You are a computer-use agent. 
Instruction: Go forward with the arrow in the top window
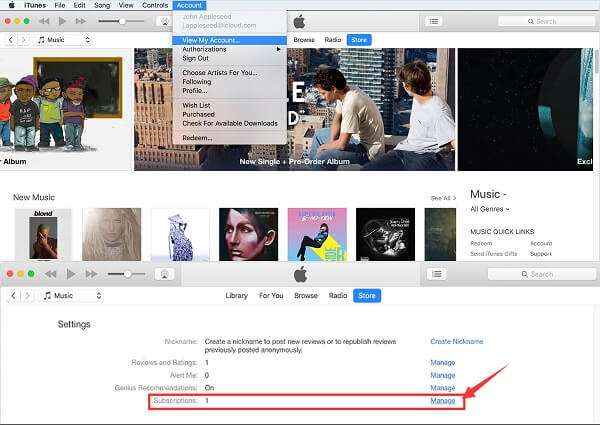[x=23, y=40]
